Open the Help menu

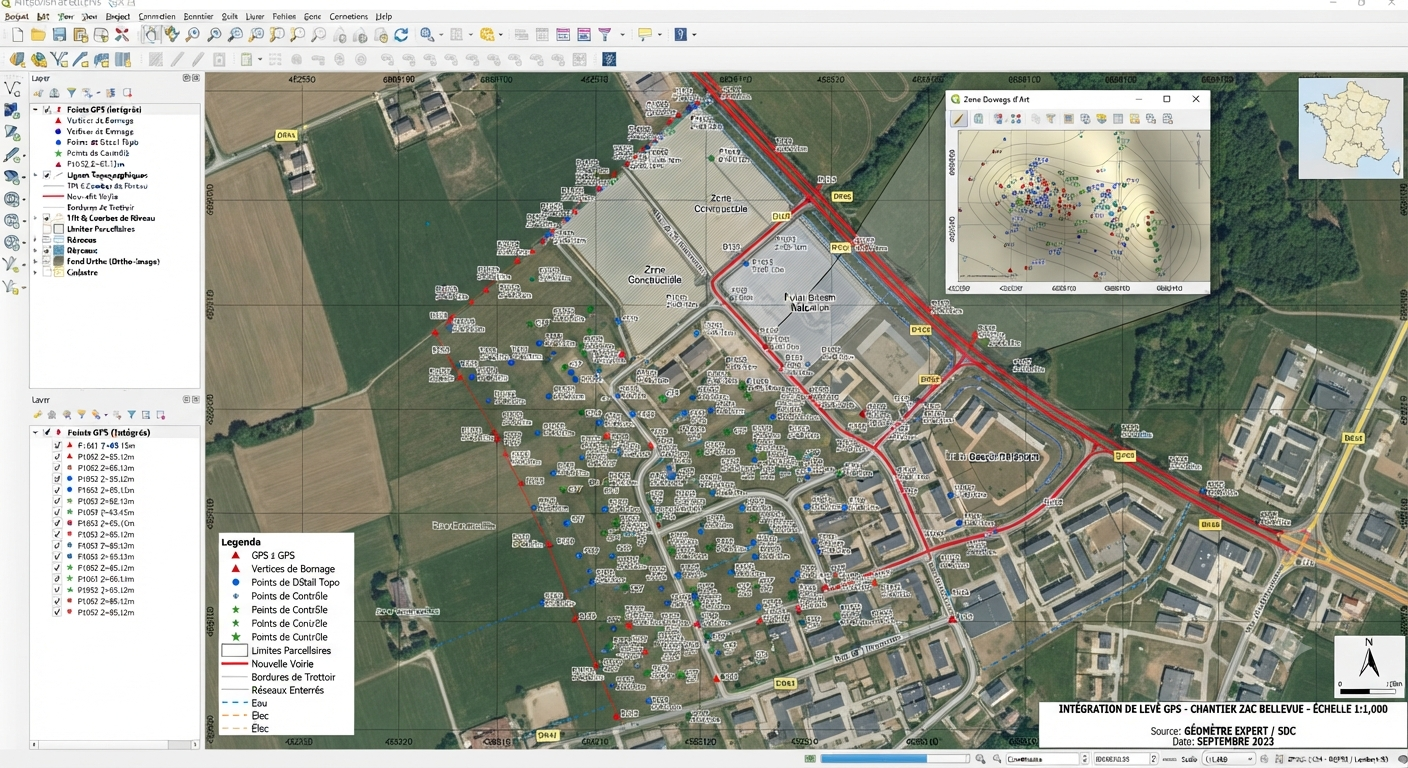tap(383, 17)
